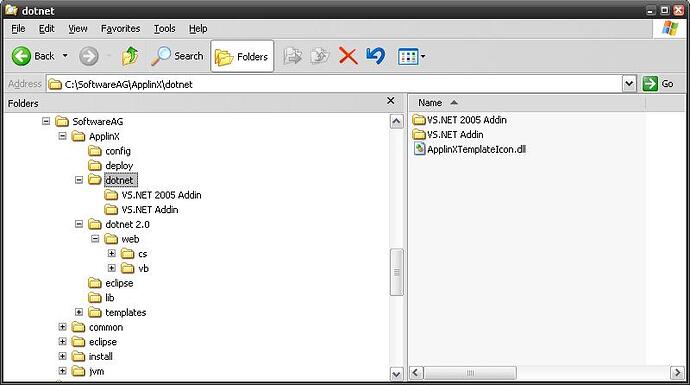
Task: Select the templates folder in tree
Action: click(117, 312)
